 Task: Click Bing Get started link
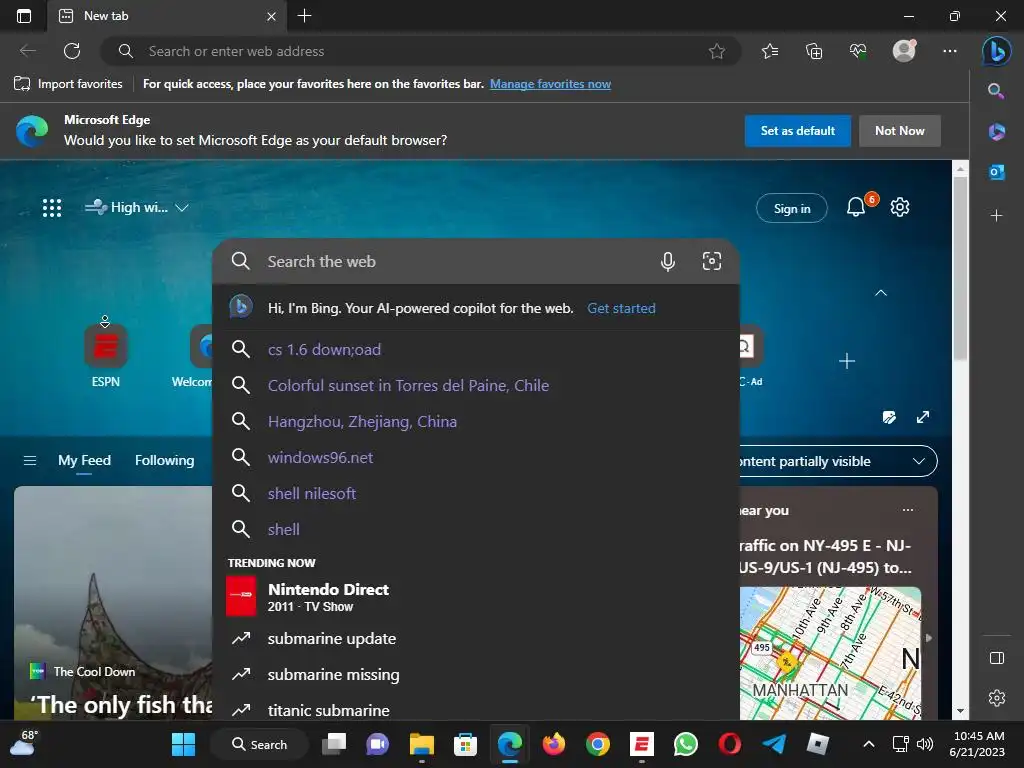pyautogui.click(x=621, y=308)
